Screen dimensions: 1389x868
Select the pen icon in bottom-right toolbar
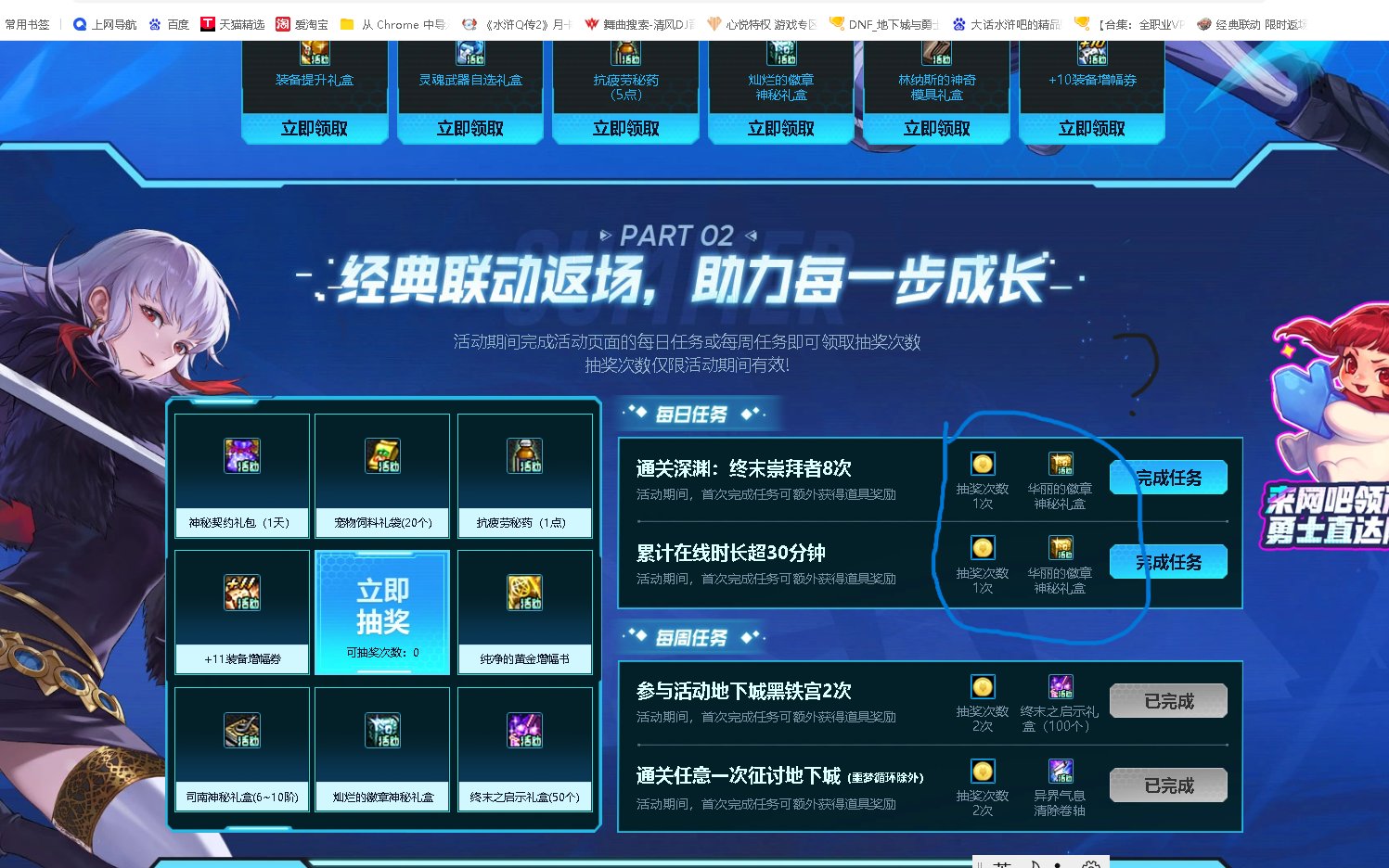click(x=1036, y=864)
